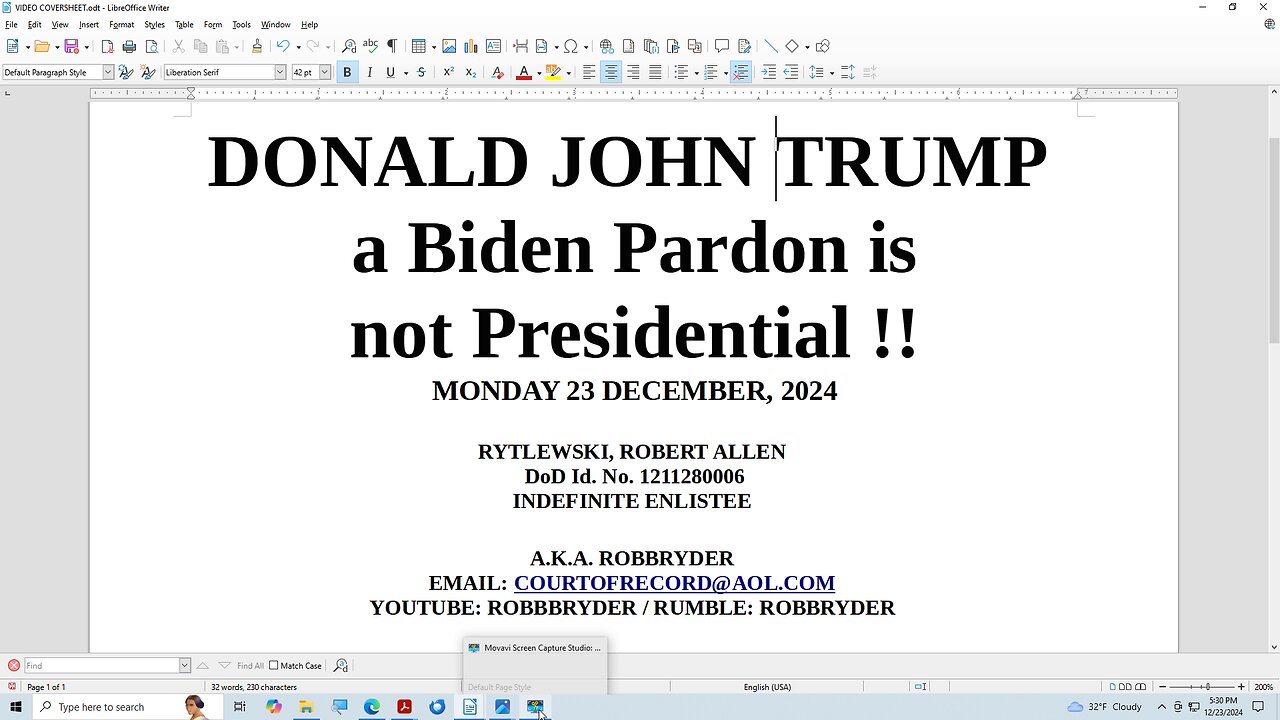Open the Format menu
This screenshot has height=720, width=1280.
[x=122, y=25]
